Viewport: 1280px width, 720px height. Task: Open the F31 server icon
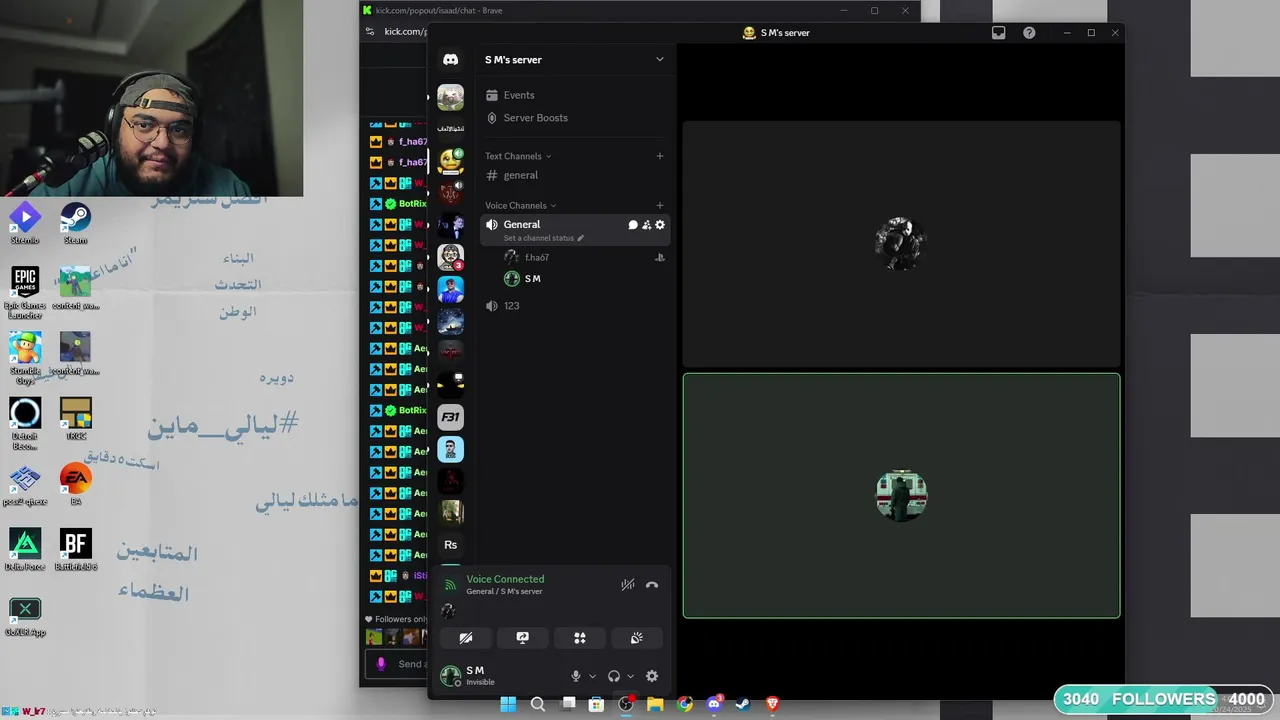click(450, 417)
